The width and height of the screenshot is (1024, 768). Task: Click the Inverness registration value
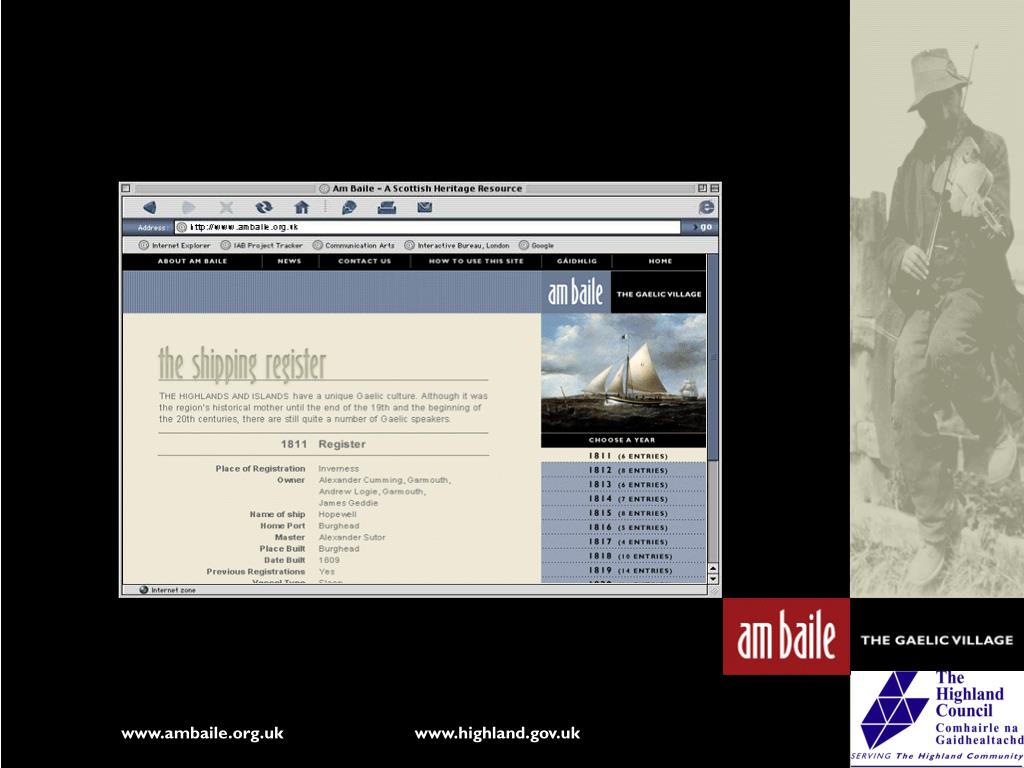(338, 469)
